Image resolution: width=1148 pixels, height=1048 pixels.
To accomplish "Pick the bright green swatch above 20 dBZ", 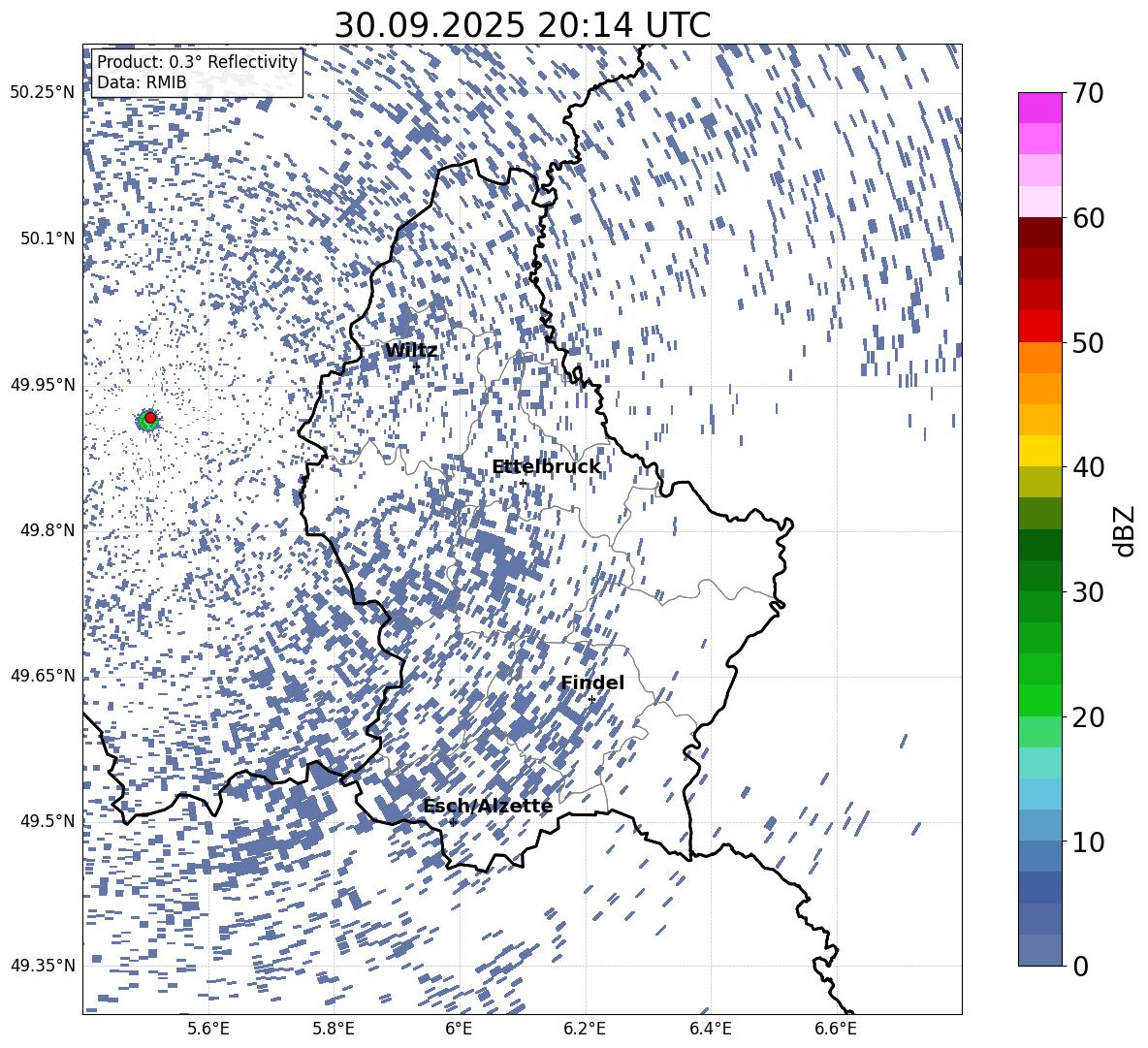I will (1040, 700).
